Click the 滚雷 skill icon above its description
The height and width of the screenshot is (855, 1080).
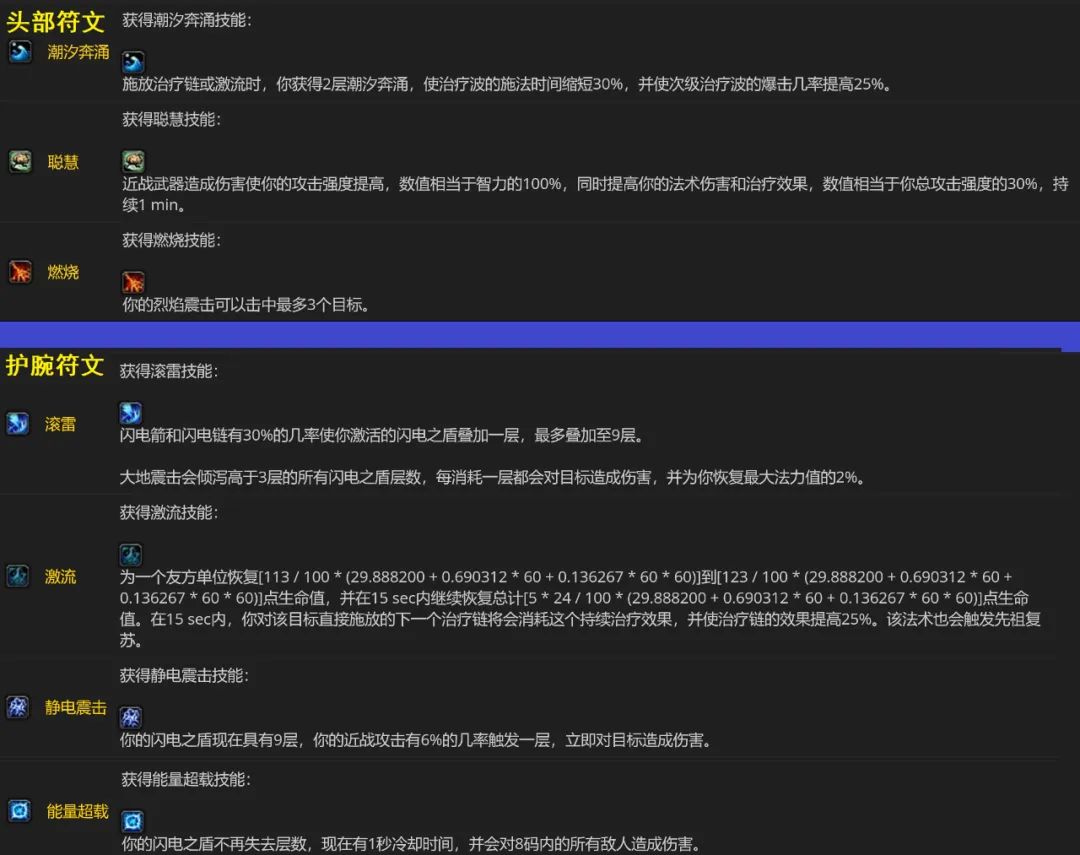click(130, 413)
